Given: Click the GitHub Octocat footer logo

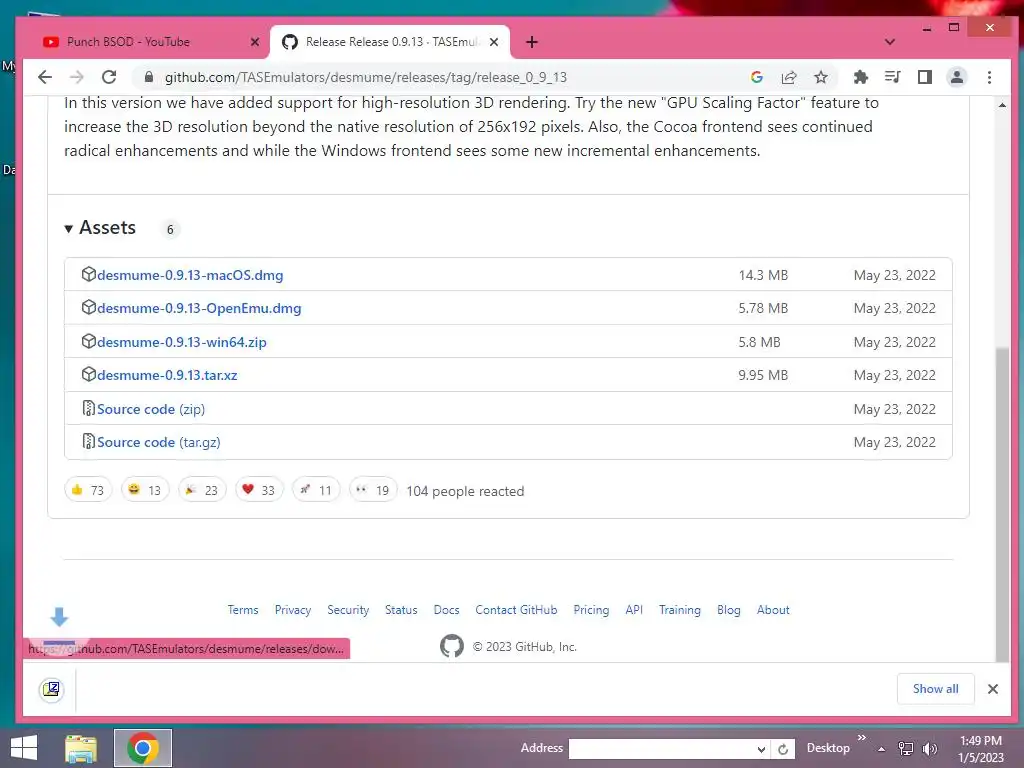Looking at the screenshot, I should (x=451, y=647).
